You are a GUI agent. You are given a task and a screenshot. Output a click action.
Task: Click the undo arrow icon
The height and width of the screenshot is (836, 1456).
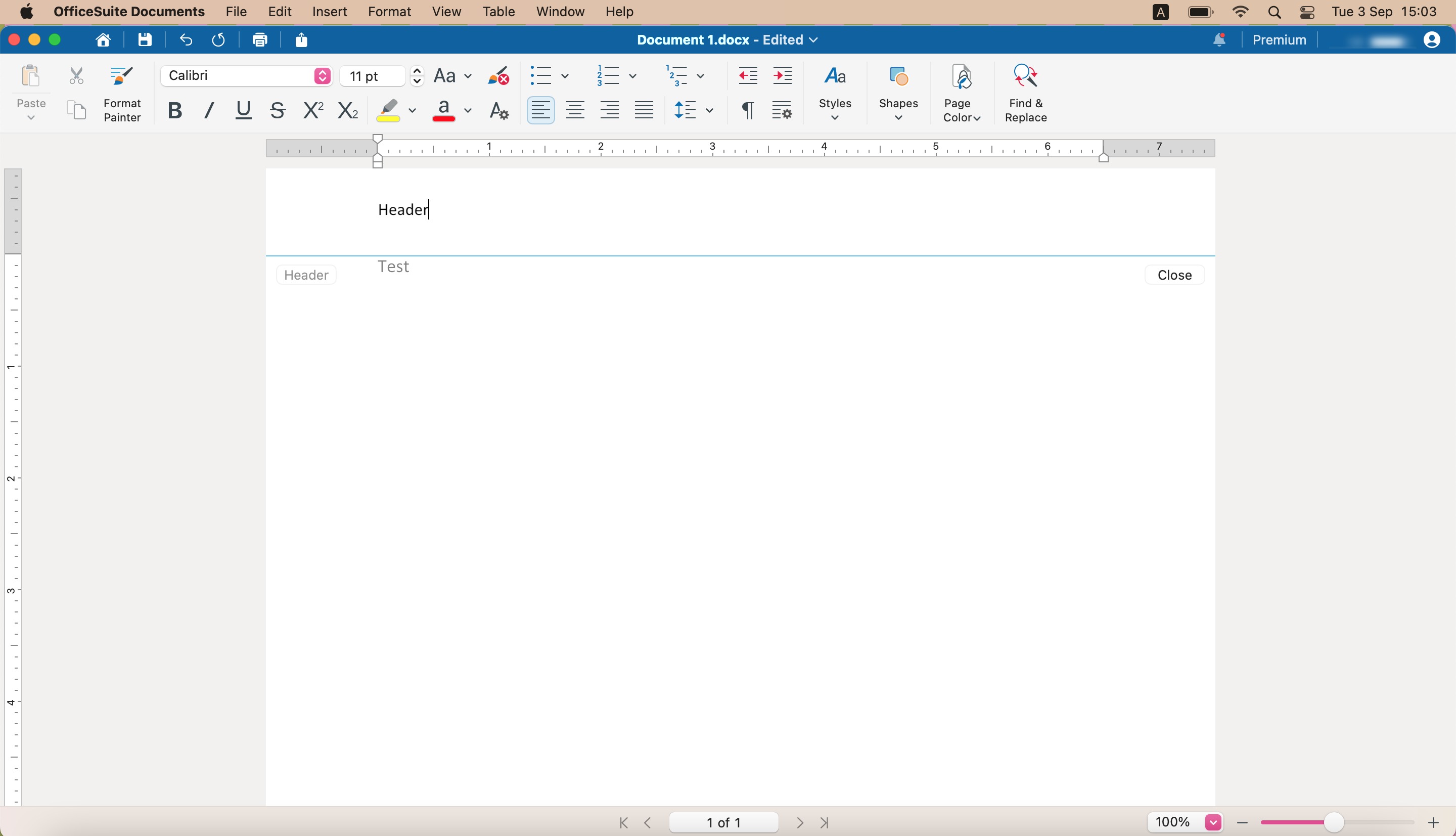(x=186, y=39)
